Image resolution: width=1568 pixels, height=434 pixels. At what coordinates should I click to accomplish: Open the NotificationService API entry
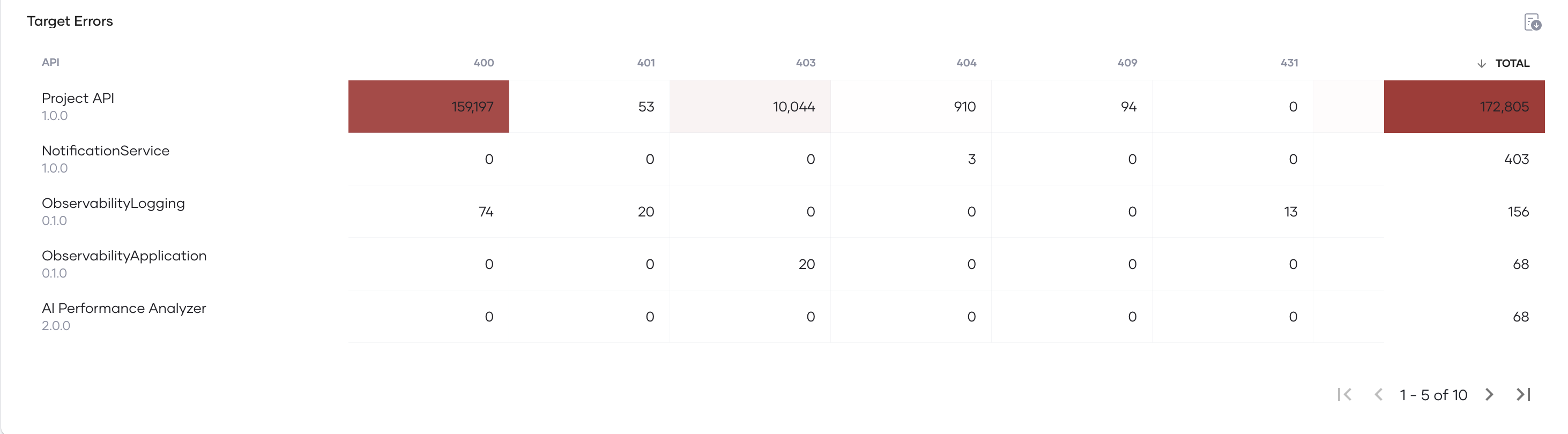pos(105,151)
